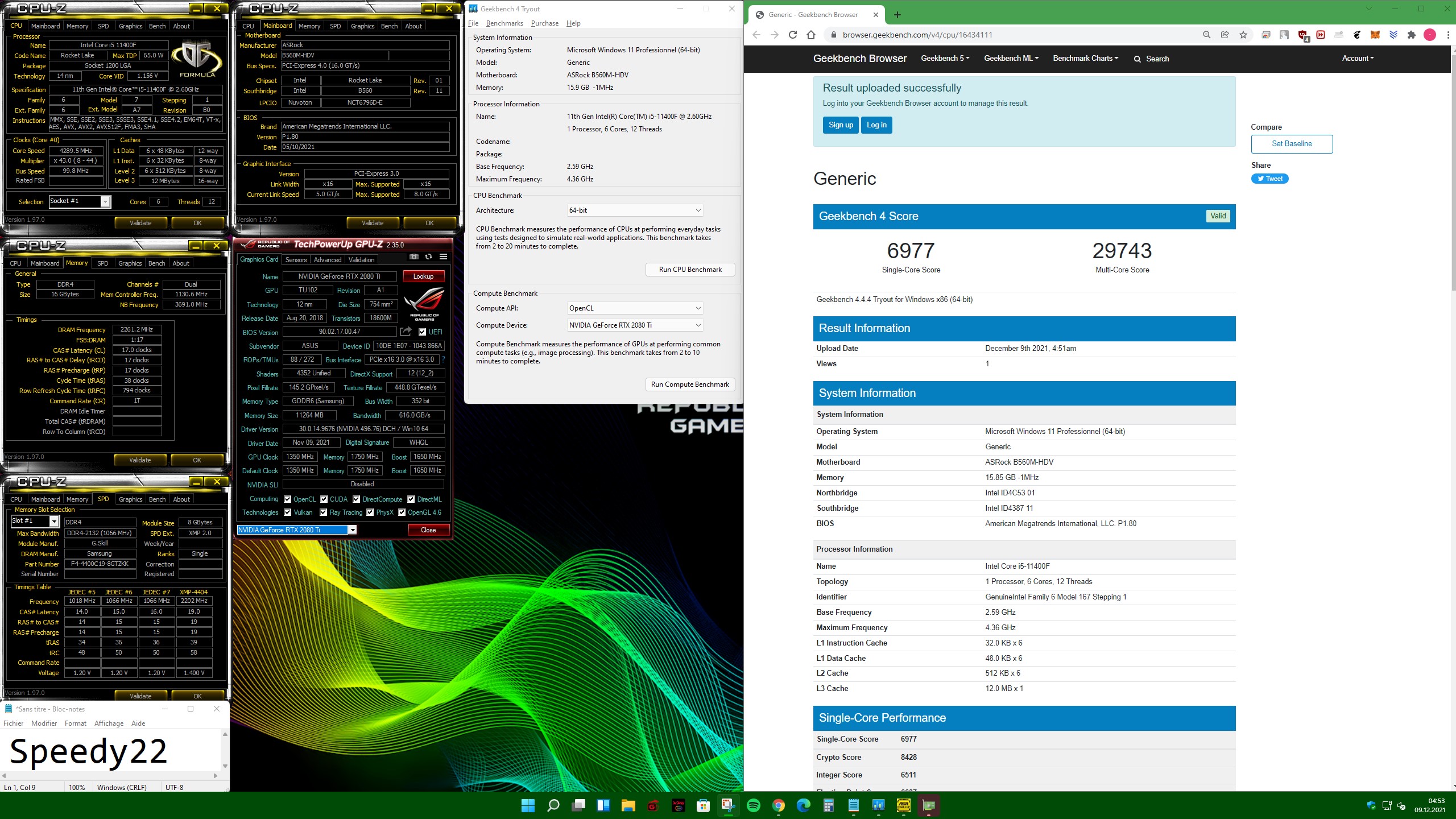1456x819 pixels.
Task: Toggle the CUDA checkbox
Action: (324, 499)
